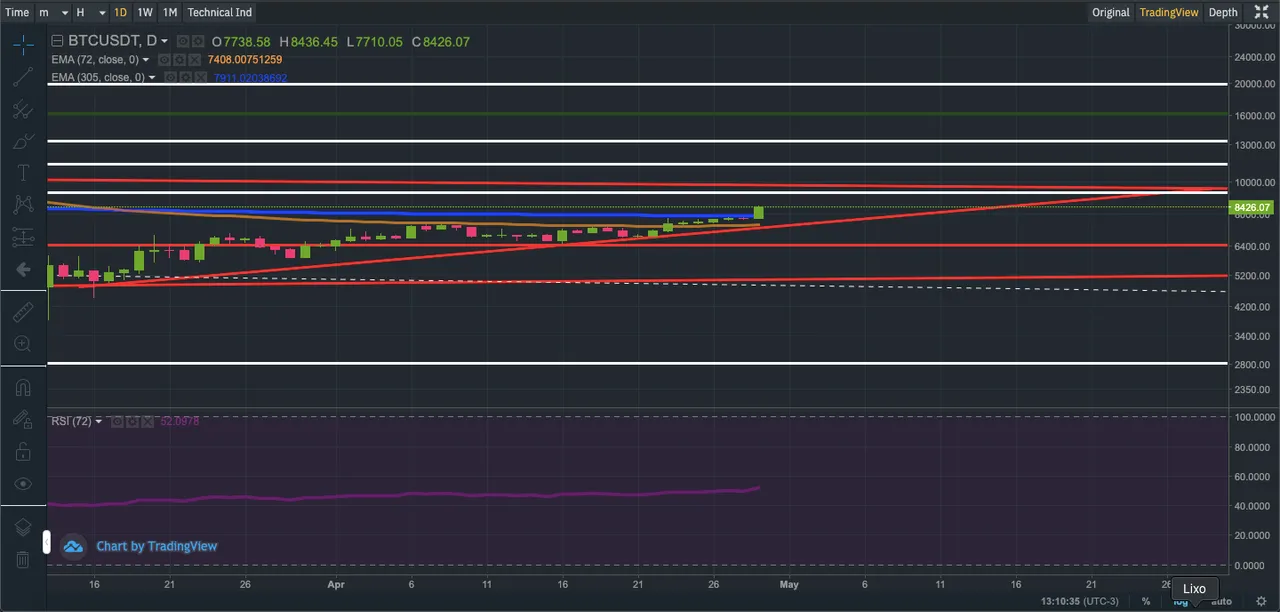Viewport: 1280px width, 612px height.
Task: Select the trend line drawing tool
Action: pyautogui.click(x=23, y=76)
